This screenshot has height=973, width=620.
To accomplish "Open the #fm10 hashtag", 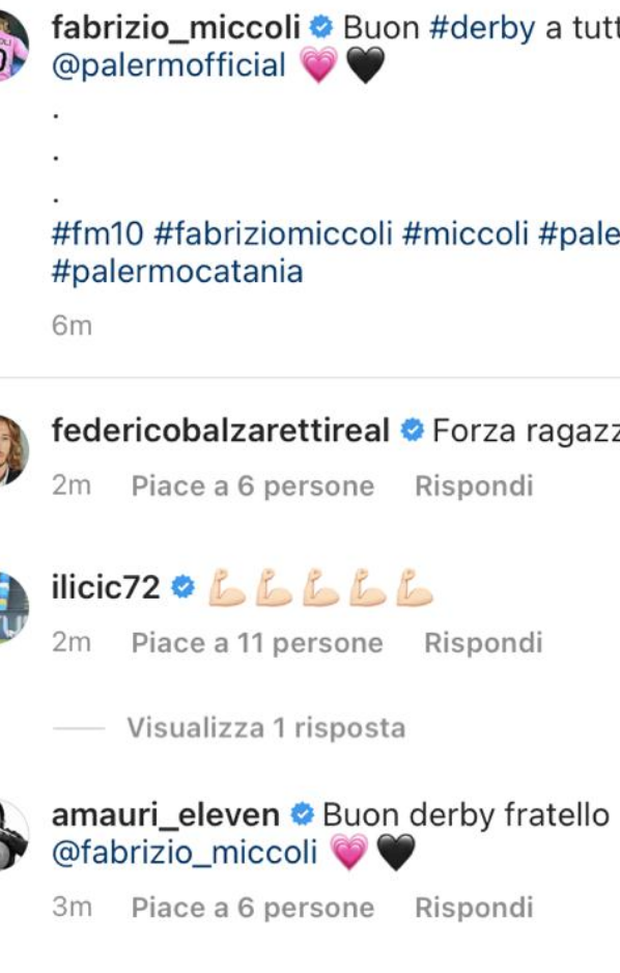I will click(x=98, y=235).
